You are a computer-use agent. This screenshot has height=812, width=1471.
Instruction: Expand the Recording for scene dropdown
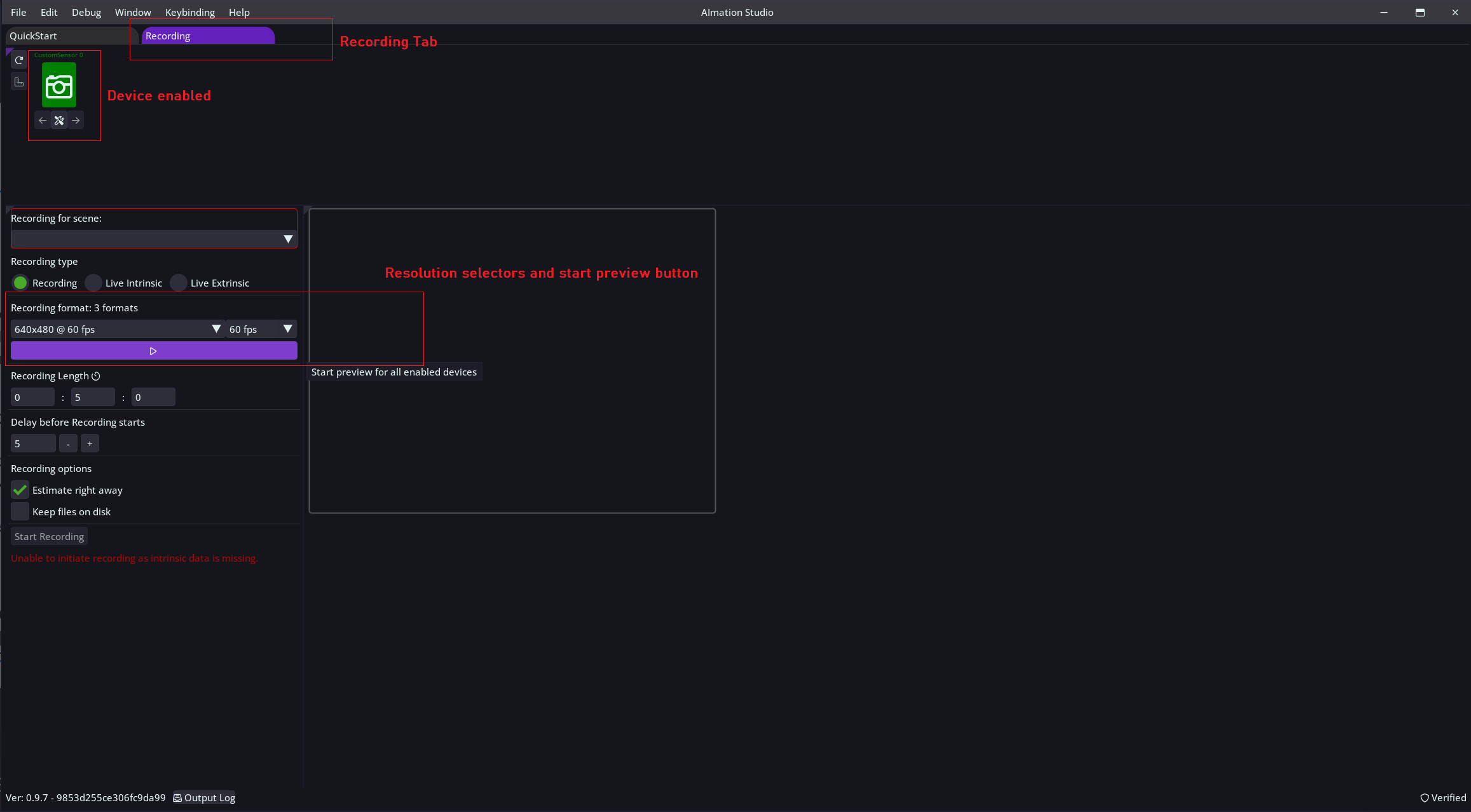click(153, 239)
